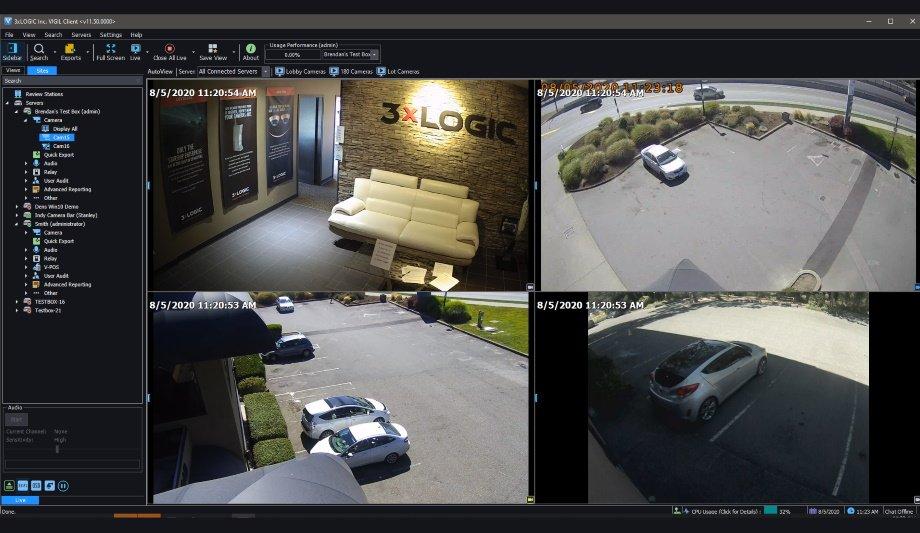Select User Audit under Smith server
The image size is (920, 533).
pyautogui.click(x=56, y=276)
